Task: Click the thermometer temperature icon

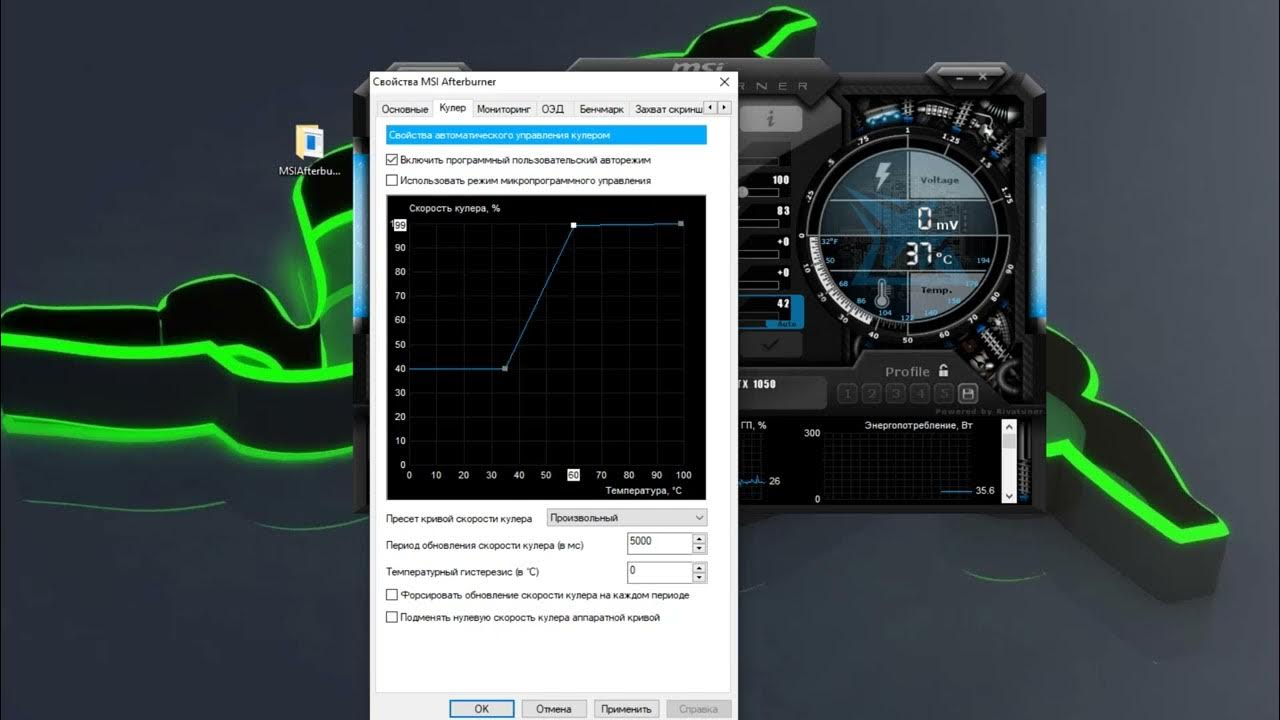Action: click(883, 294)
